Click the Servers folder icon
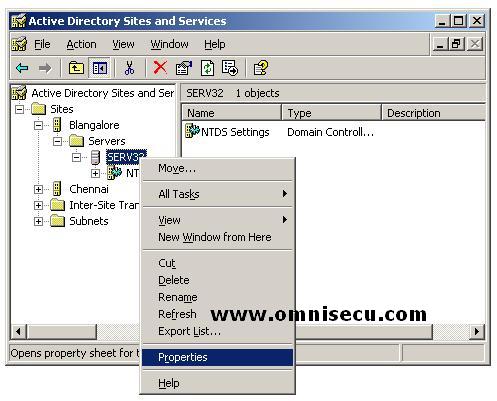The height and width of the screenshot is (401, 497). point(77,141)
